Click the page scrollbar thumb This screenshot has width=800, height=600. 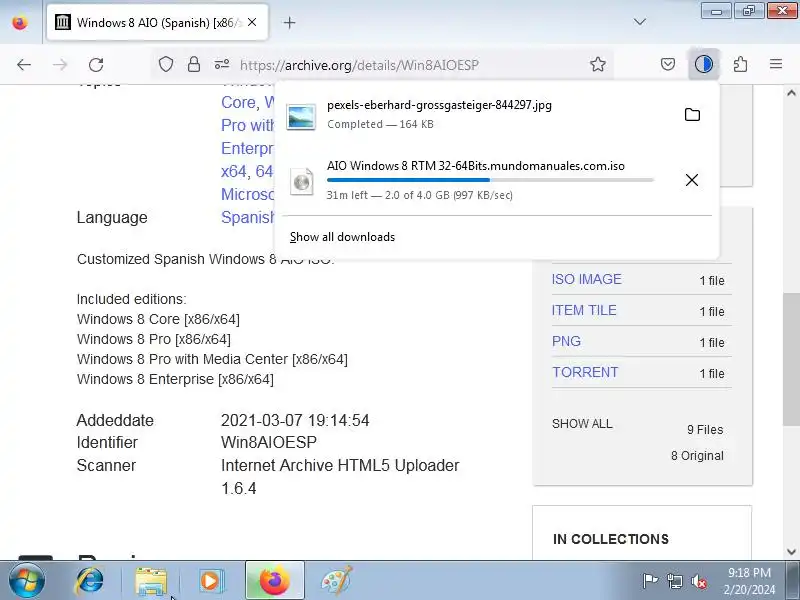[791, 359]
